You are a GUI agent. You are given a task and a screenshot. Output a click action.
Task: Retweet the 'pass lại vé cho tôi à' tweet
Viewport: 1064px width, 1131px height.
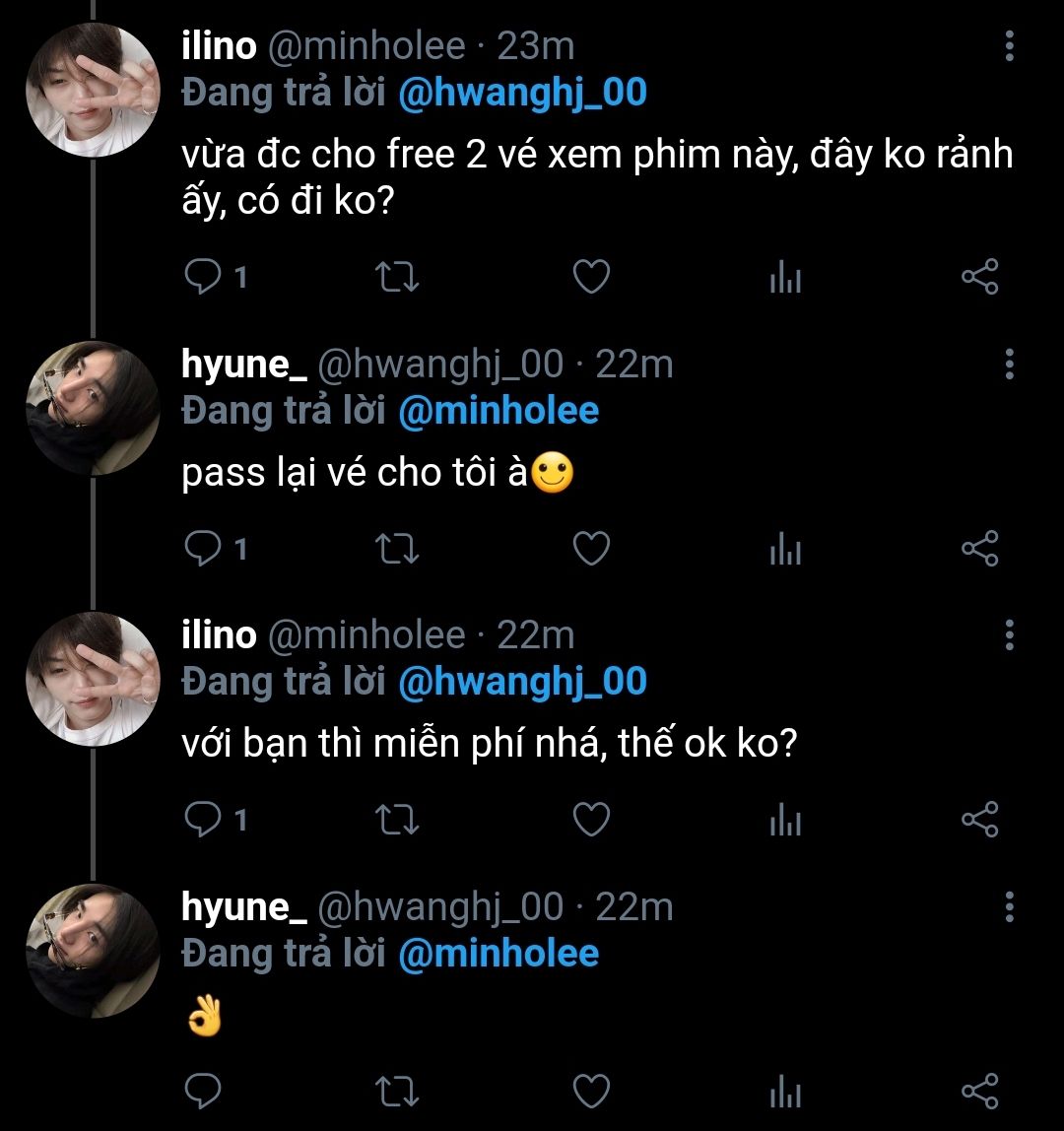[x=399, y=549]
